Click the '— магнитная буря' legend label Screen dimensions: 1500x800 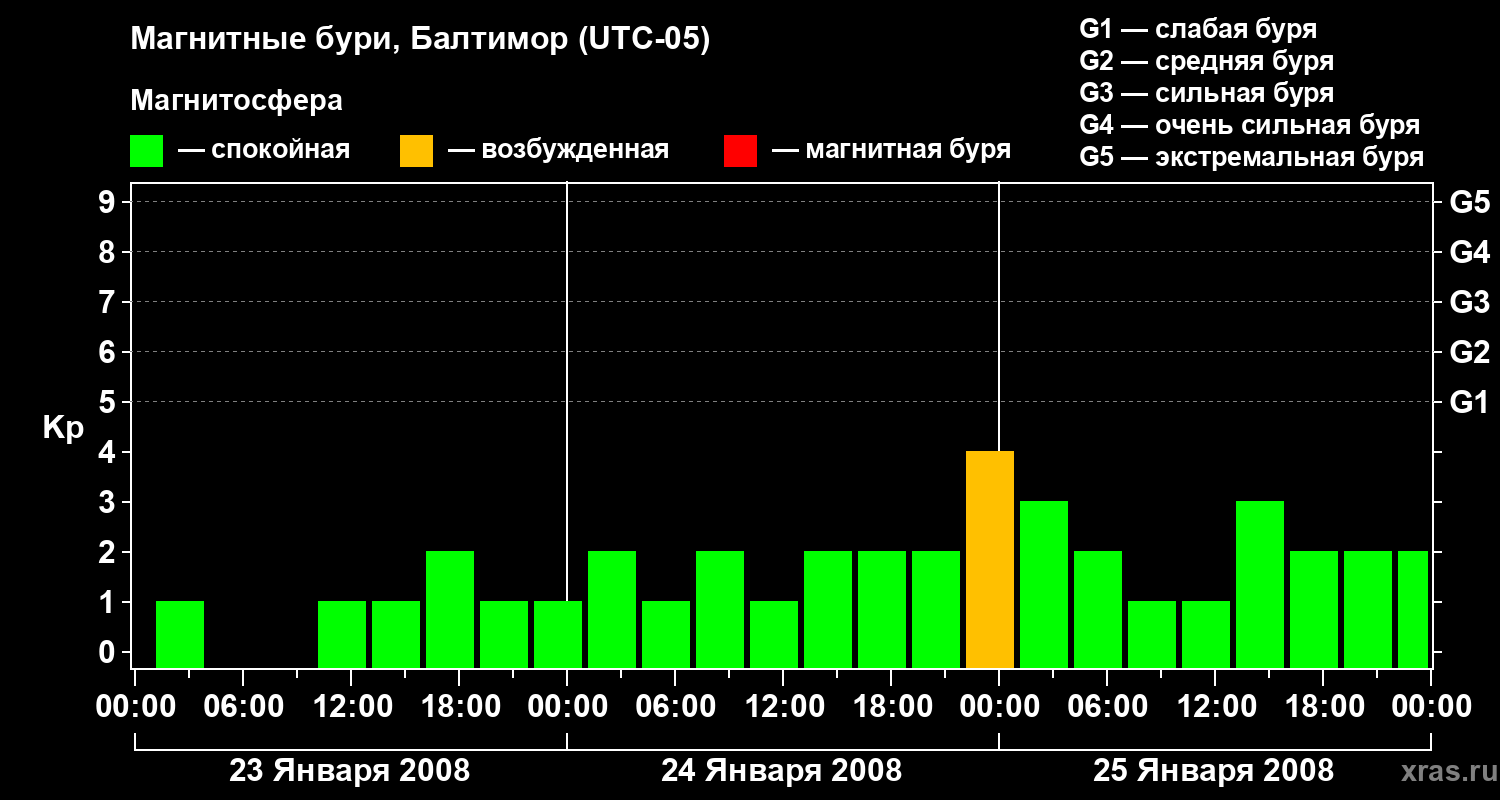click(892, 150)
